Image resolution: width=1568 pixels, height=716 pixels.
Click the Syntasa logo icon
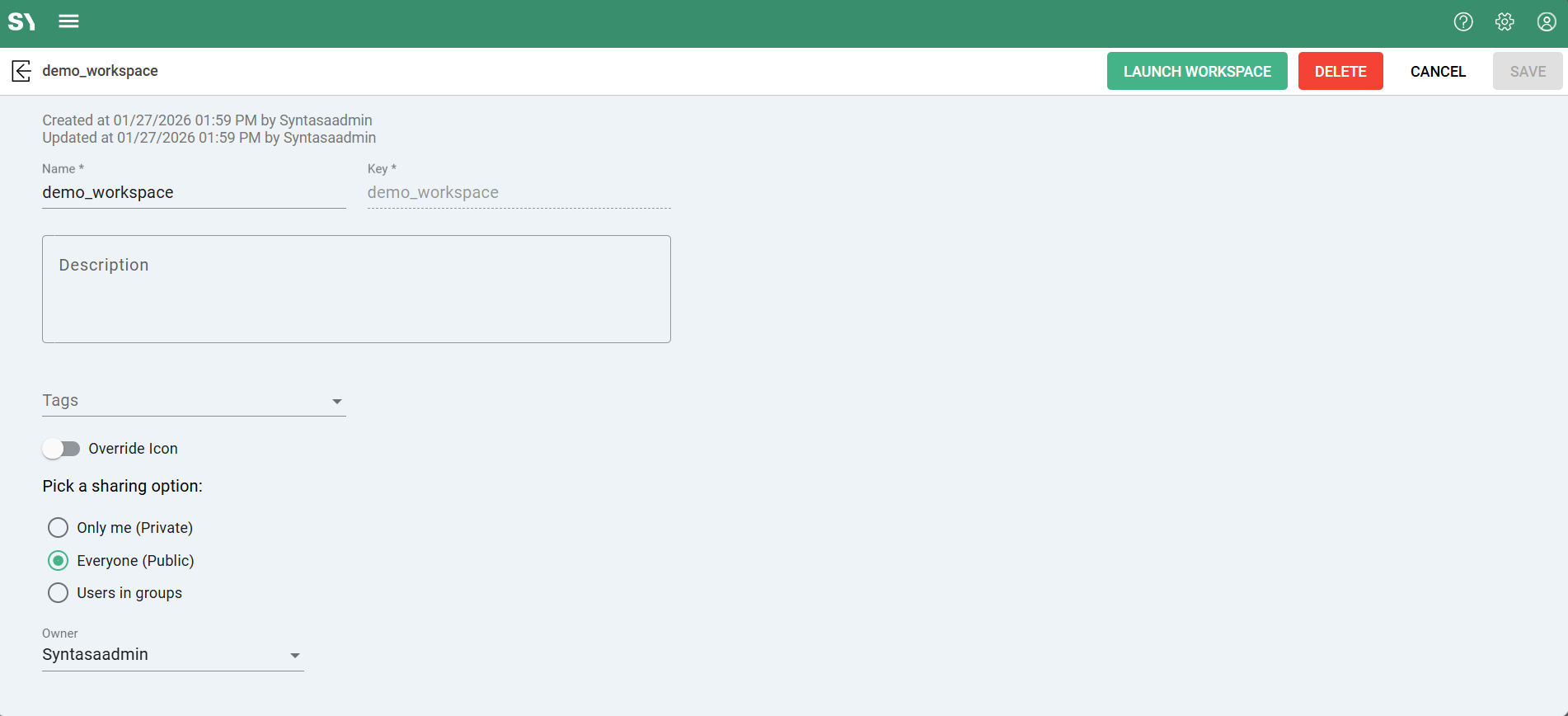pos(21,21)
